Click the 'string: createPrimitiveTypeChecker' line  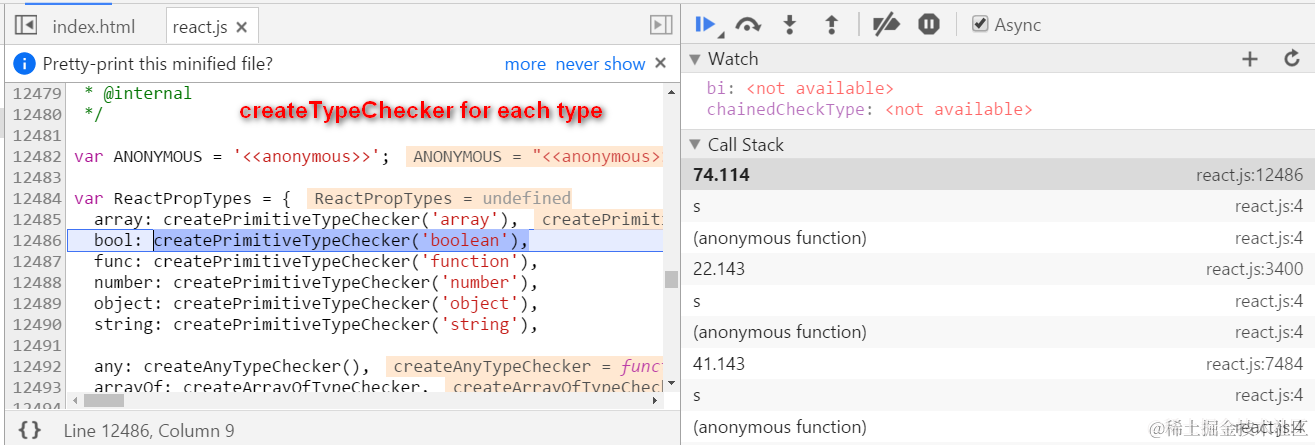[316, 324]
